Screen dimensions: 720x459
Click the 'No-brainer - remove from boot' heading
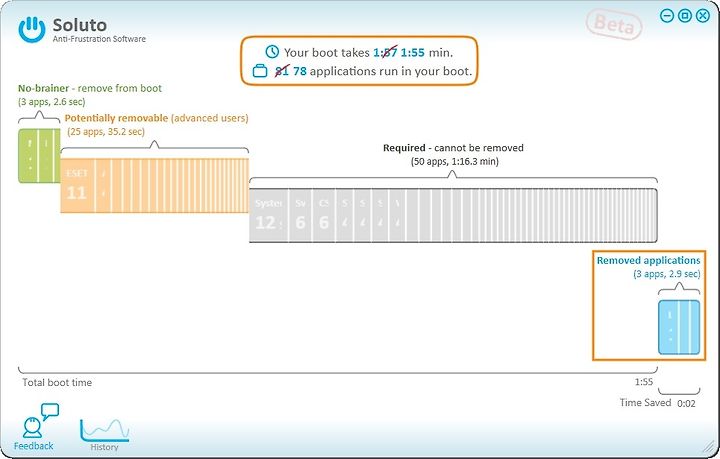[90, 88]
